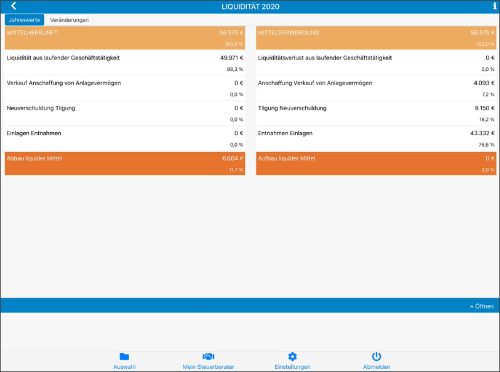Tap the Abmelden power icon
This screenshot has width=500, height=372.
pos(376,356)
